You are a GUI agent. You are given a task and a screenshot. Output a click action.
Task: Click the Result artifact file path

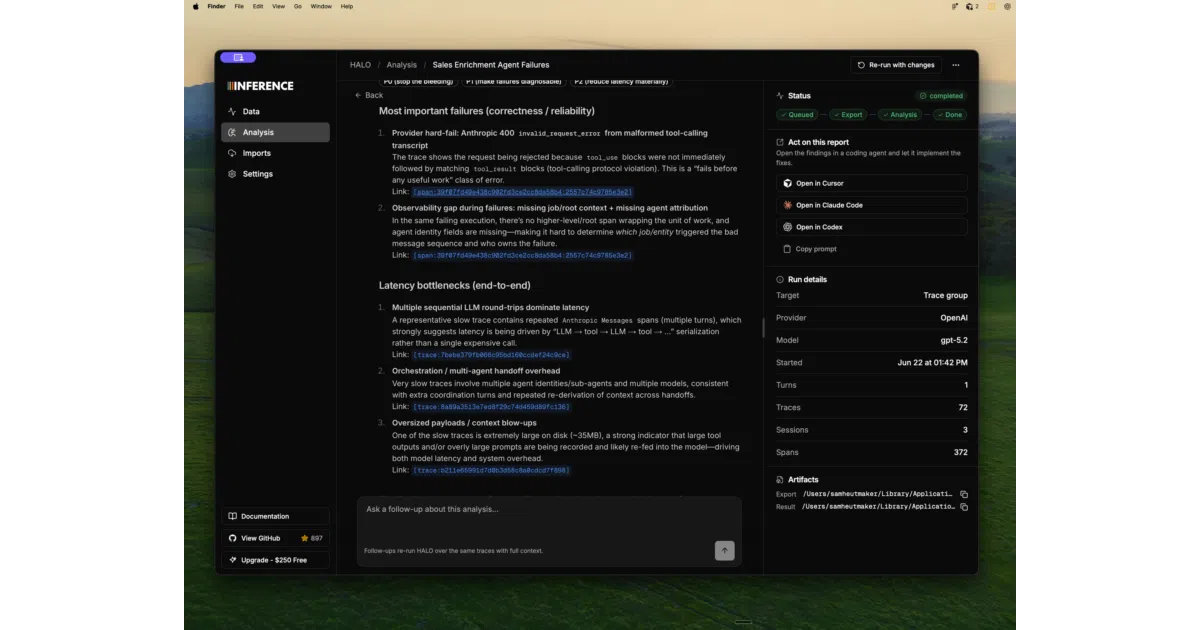(878, 507)
